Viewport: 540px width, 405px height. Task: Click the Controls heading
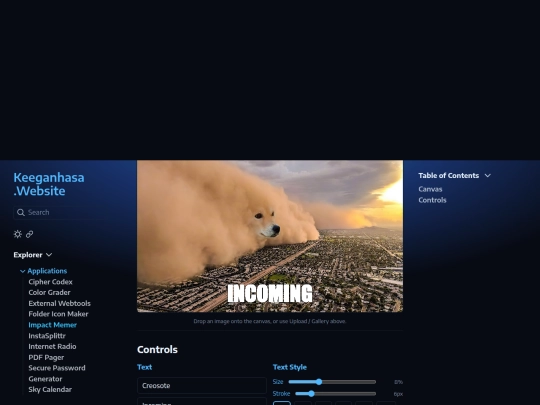click(157, 350)
